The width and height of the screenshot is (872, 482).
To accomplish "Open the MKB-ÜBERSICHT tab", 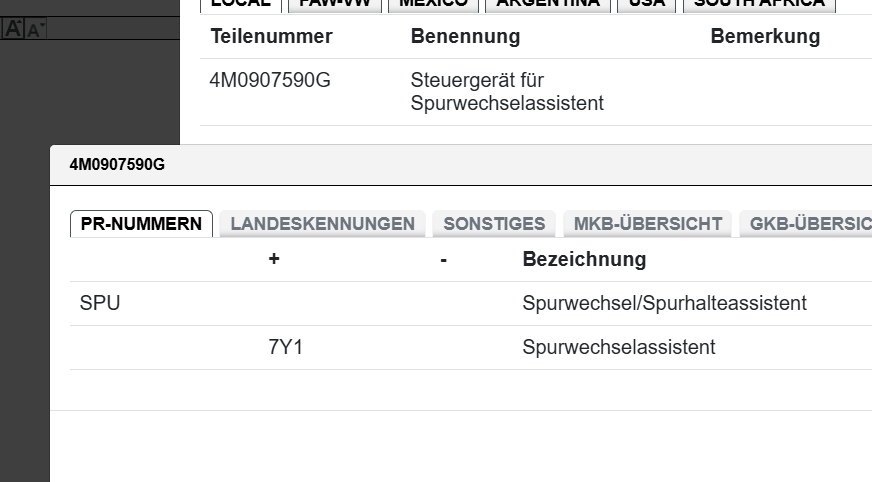I will [647, 224].
